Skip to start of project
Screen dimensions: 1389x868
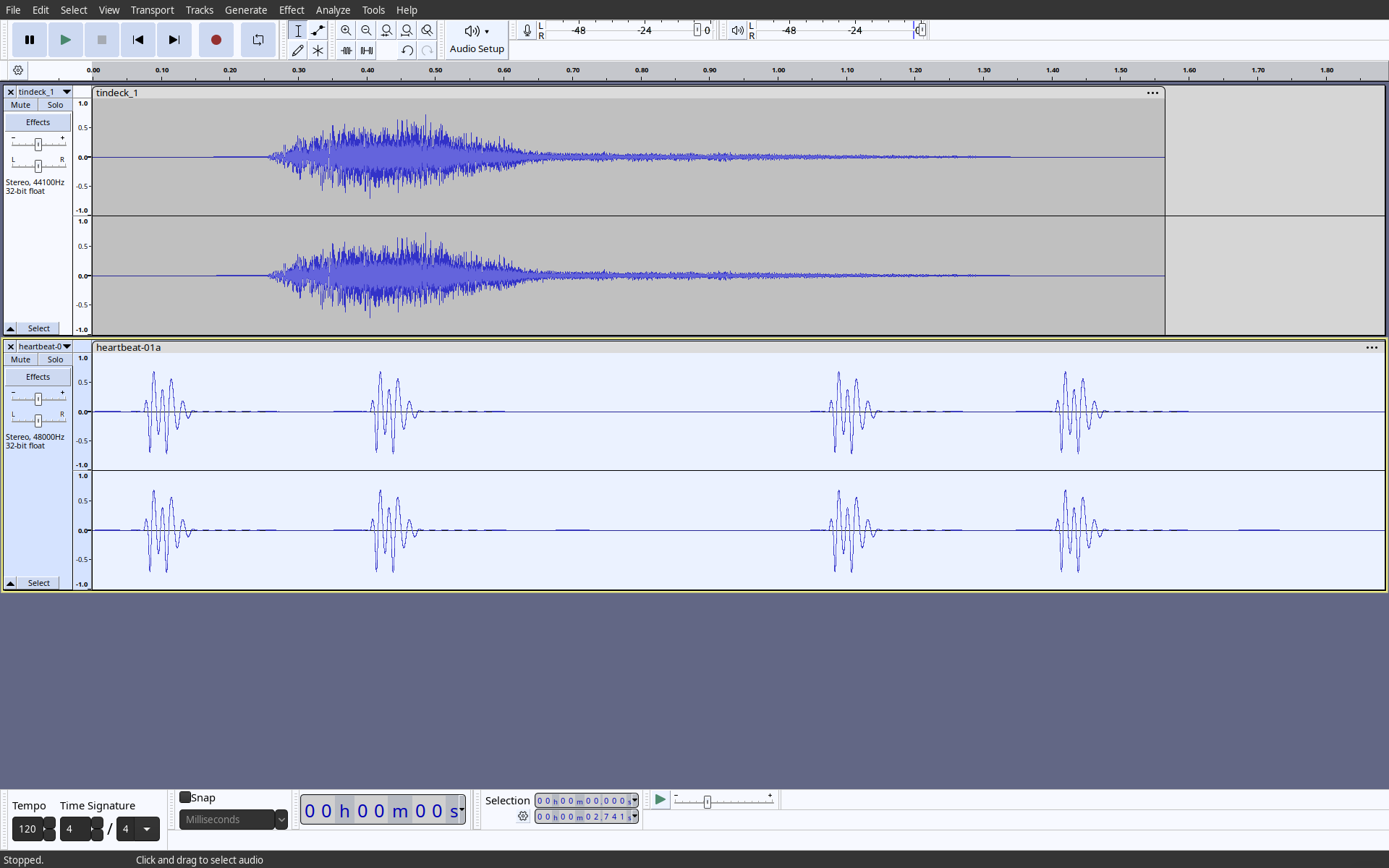137,40
